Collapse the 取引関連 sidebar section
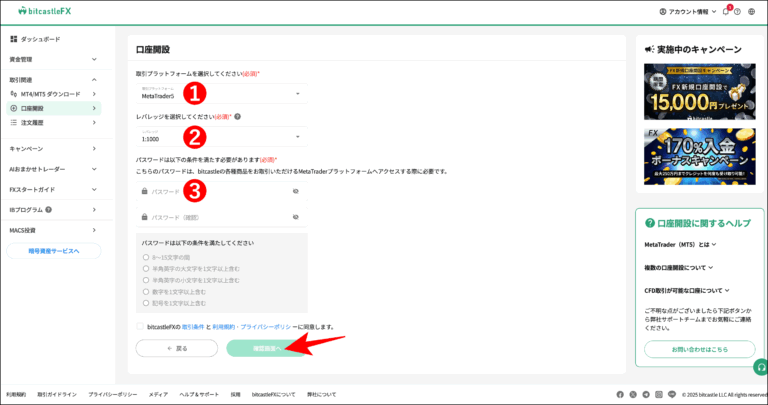This screenshot has width=768, height=405. point(54,80)
